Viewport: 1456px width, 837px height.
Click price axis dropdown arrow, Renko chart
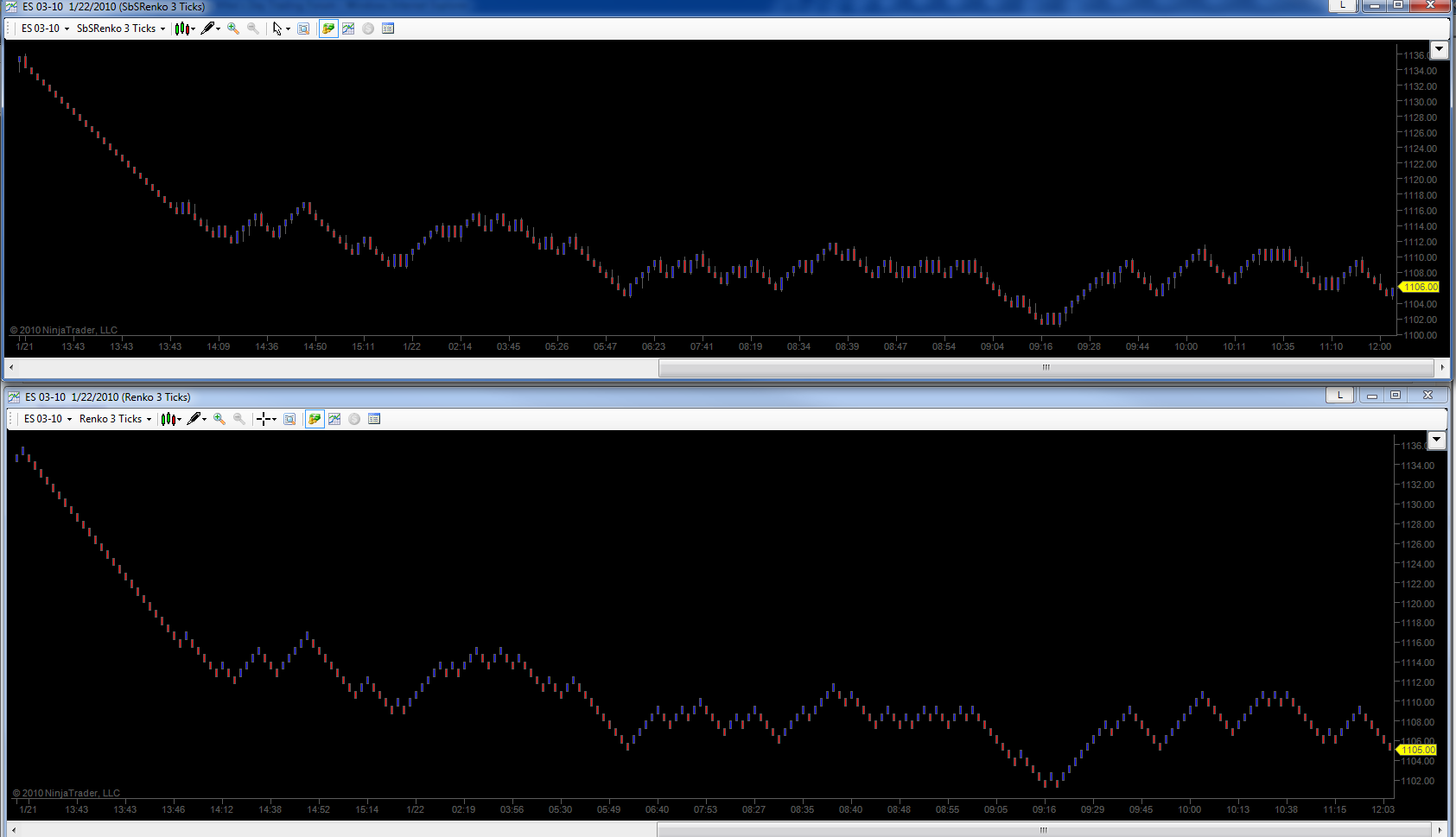pos(1436,440)
